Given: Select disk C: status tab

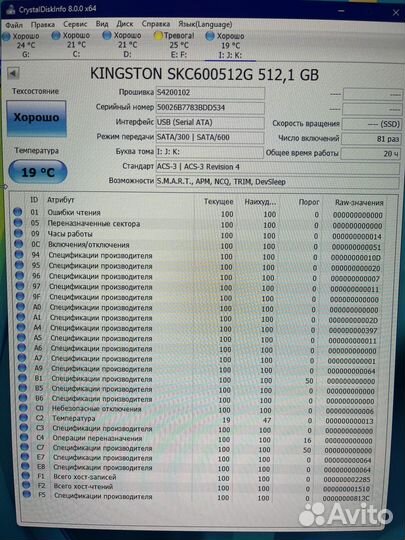Looking at the screenshot, I should [x=73, y=45].
